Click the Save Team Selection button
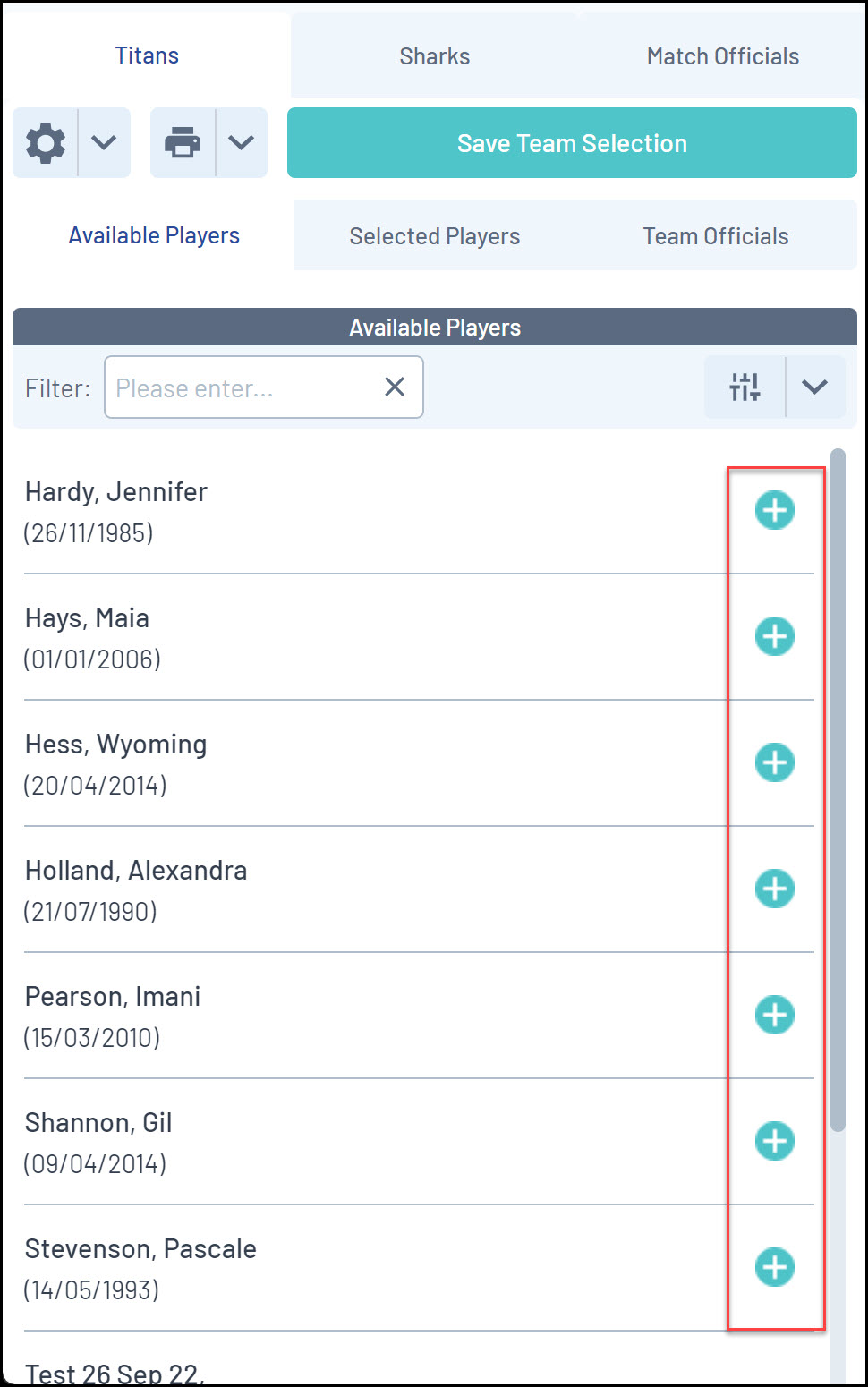868x1387 pixels. point(572,143)
